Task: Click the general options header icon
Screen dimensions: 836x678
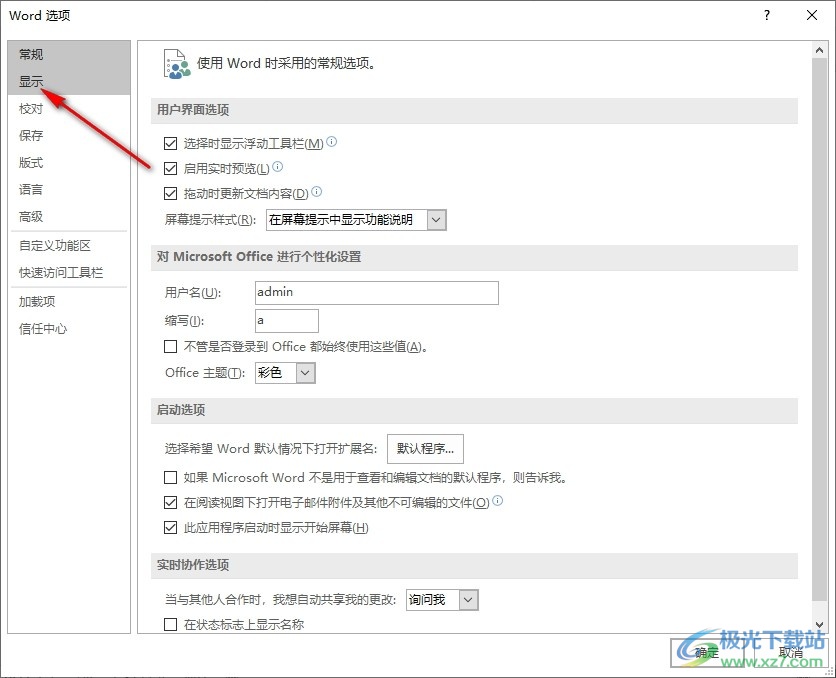Action: [x=177, y=64]
